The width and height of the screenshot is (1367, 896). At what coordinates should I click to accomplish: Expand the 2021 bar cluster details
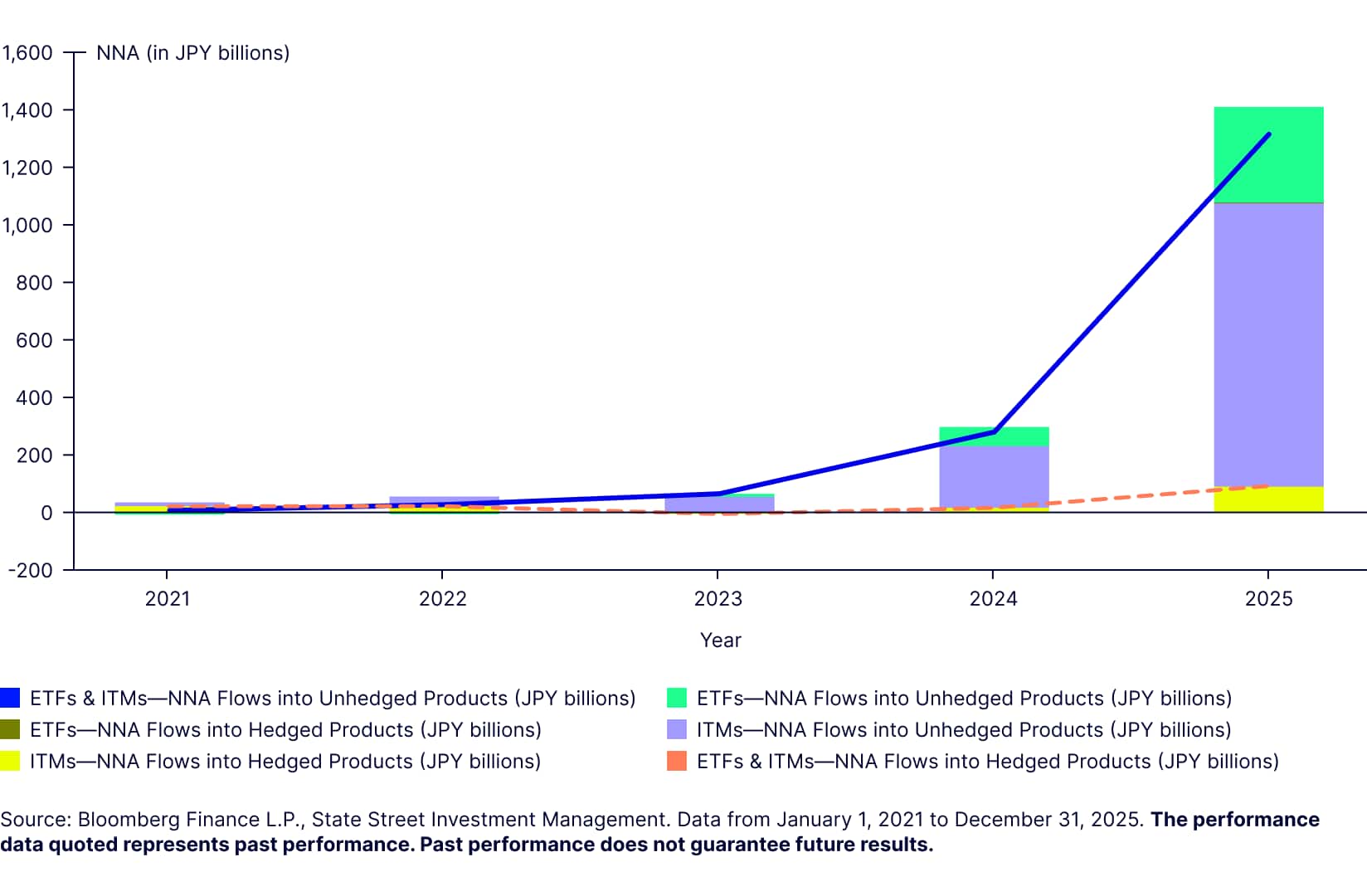pos(168,504)
